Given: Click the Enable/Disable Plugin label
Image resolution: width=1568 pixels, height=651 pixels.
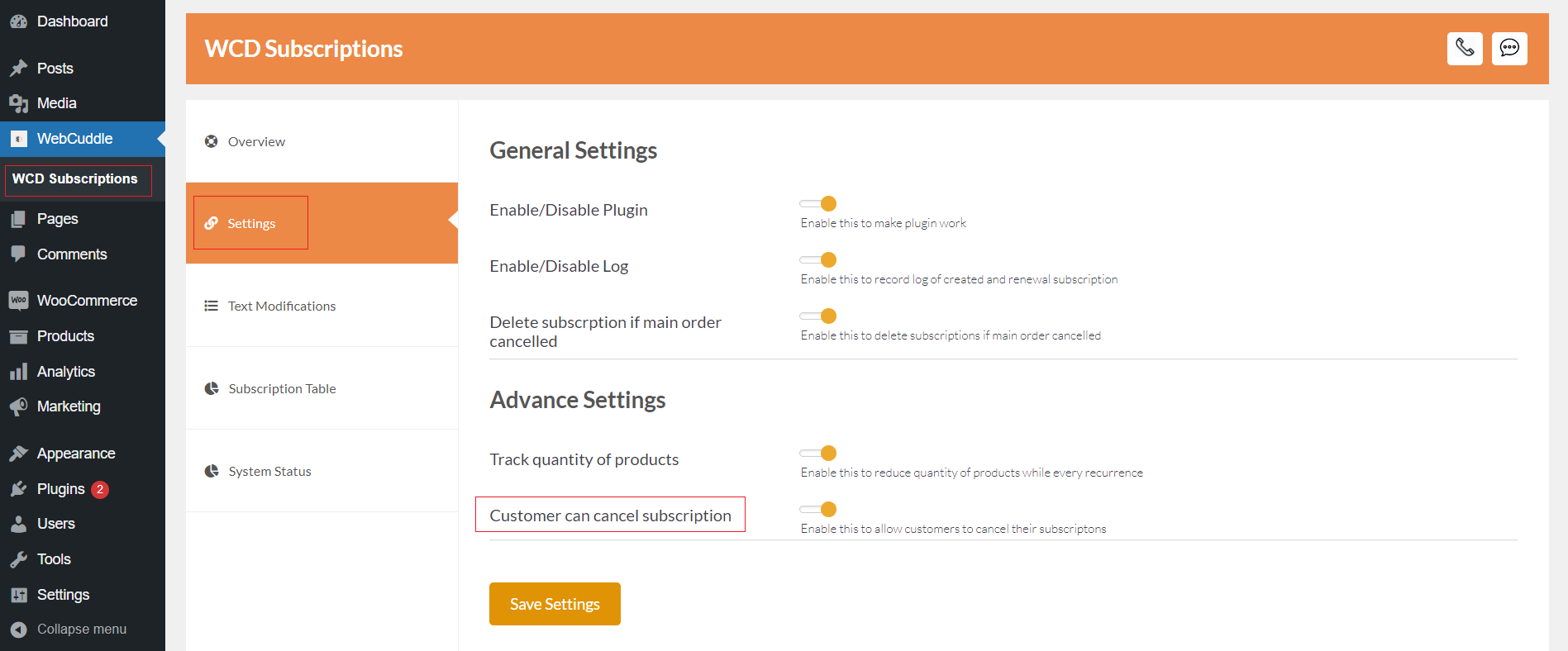Looking at the screenshot, I should point(569,210).
